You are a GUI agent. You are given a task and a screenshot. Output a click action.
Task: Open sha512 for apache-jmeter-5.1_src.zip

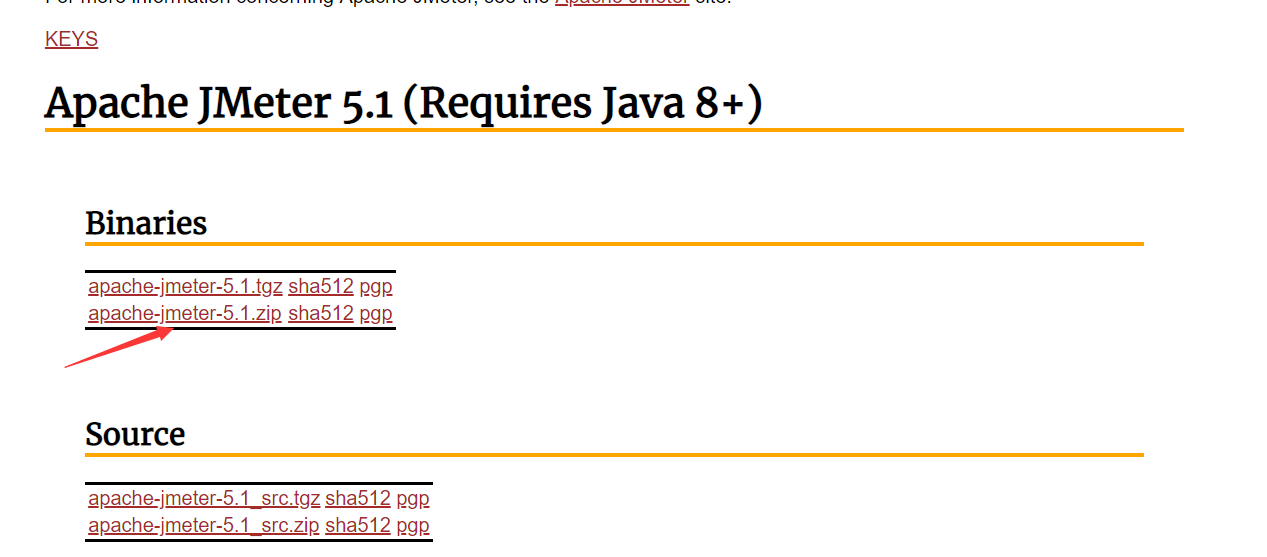click(358, 526)
